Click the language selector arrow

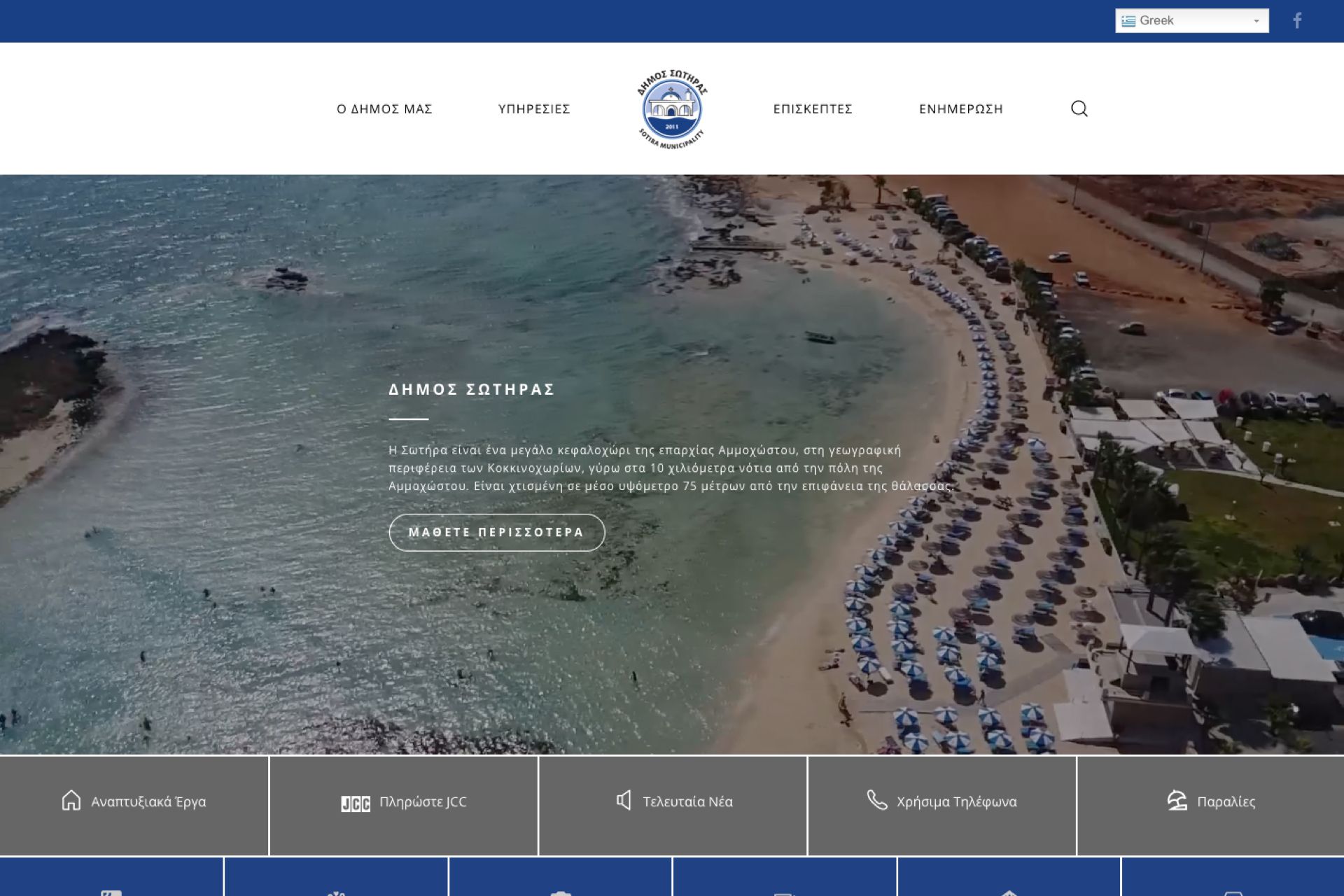point(1256,21)
